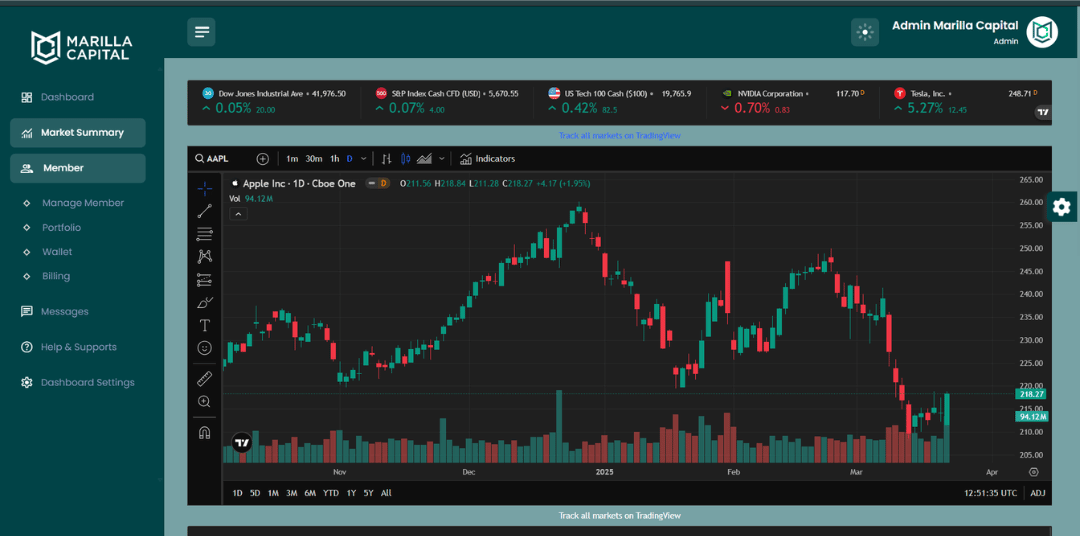Select the ruler measure tool
Image resolution: width=1080 pixels, height=536 pixels.
(205, 379)
